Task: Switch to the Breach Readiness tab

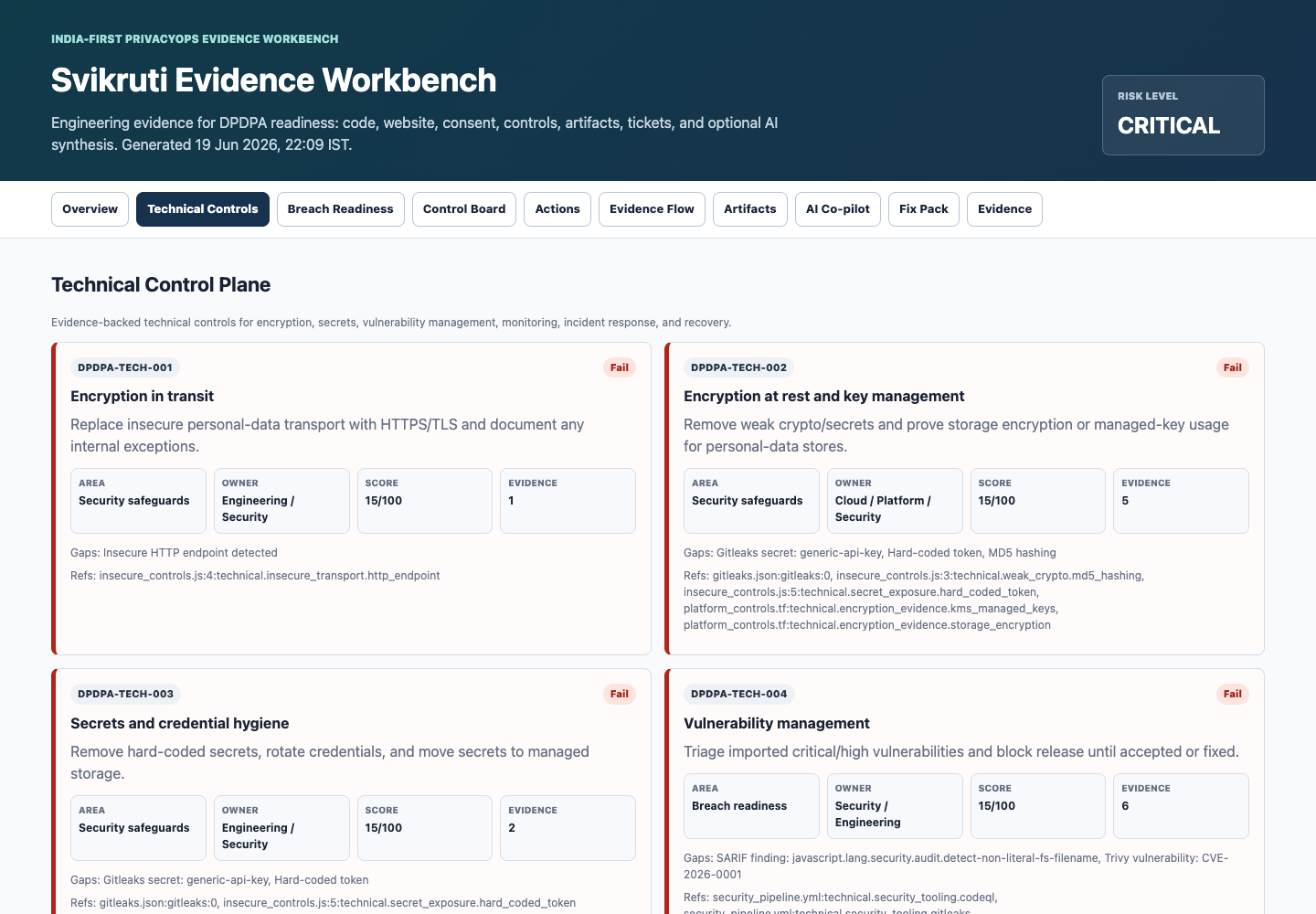Action: [340, 209]
